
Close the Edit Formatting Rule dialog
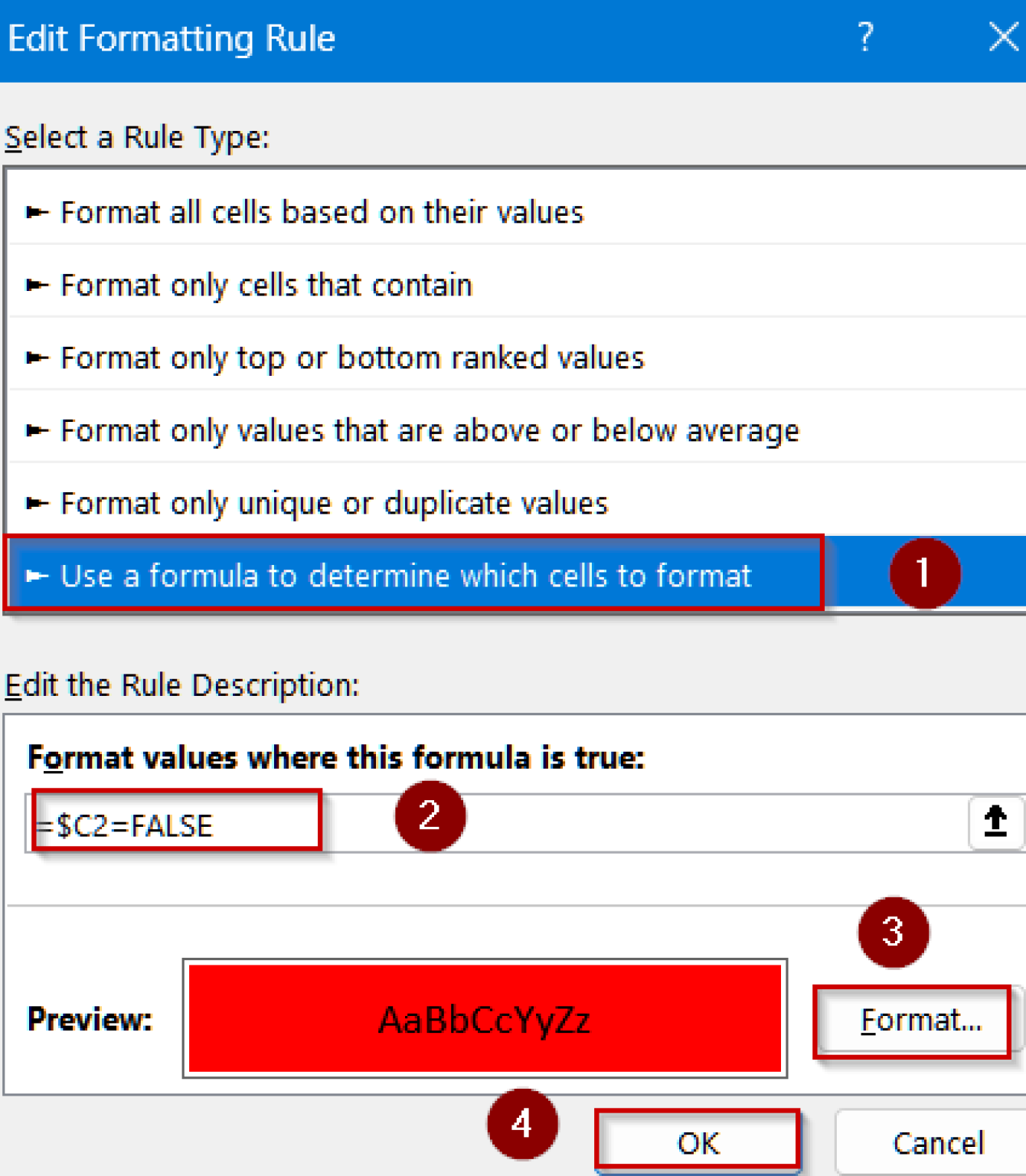1003,37
